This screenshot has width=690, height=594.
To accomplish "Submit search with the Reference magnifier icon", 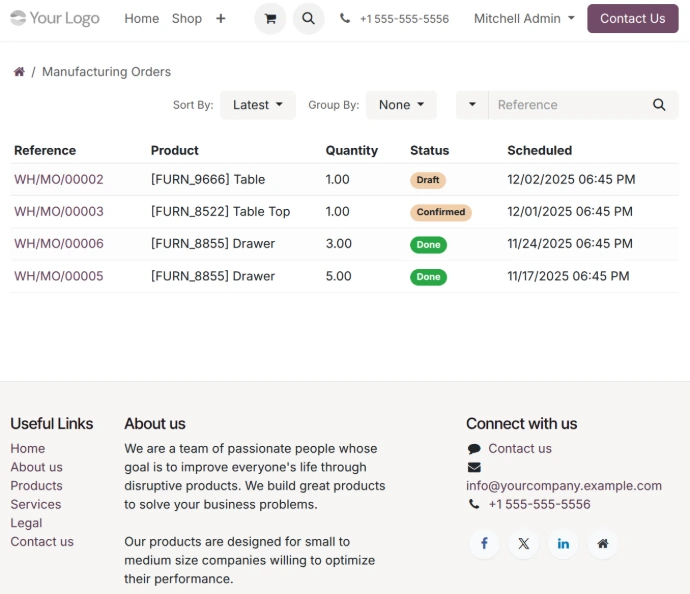I will coord(659,105).
